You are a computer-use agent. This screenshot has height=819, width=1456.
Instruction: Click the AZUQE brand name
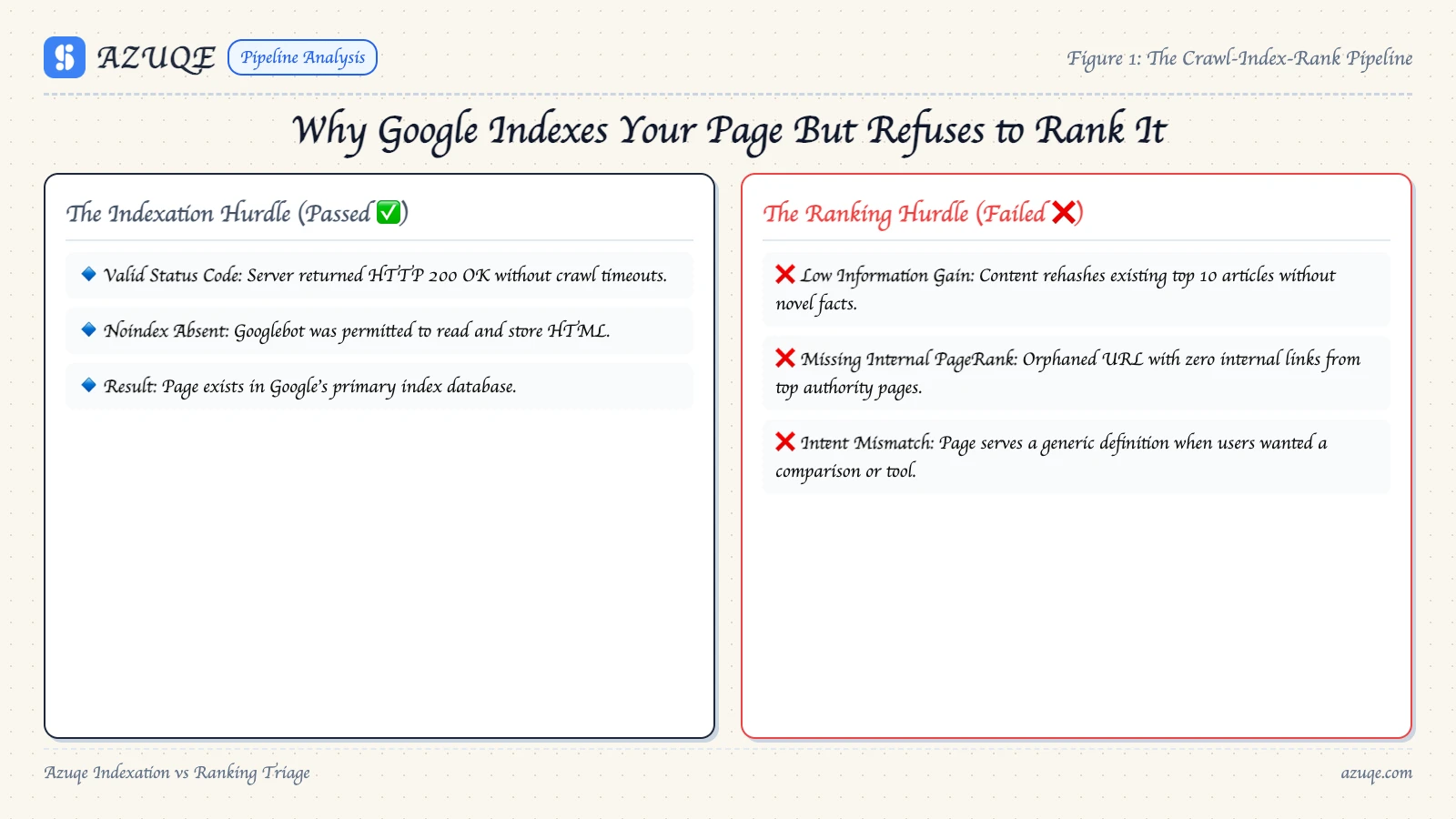(156, 57)
